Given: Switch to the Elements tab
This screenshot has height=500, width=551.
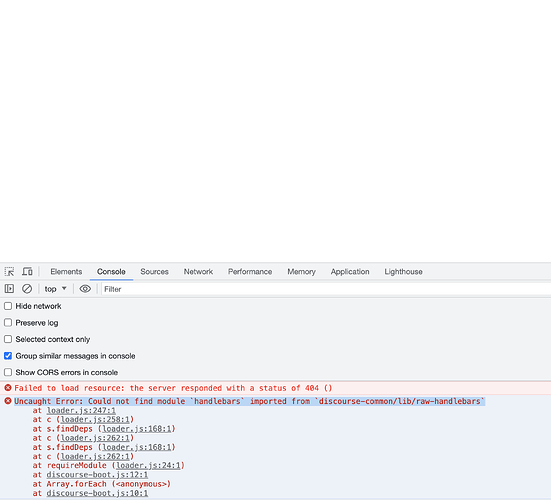Looking at the screenshot, I should click(x=66, y=272).
